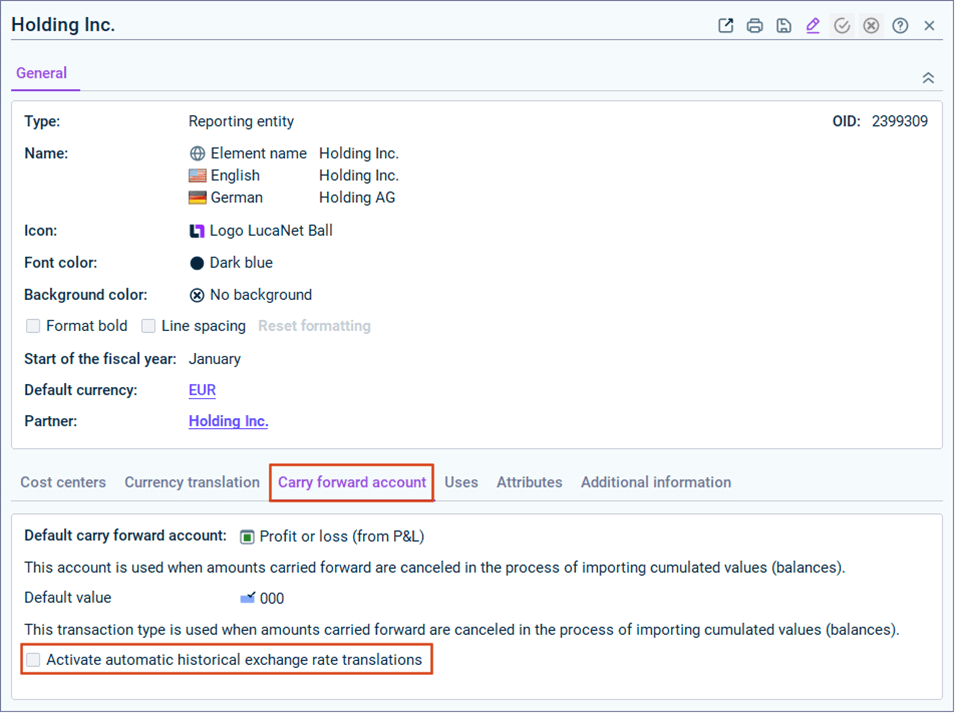The height and width of the screenshot is (713, 955).
Task: Click the LucaNet Ball logo icon
Action: point(197,231)
